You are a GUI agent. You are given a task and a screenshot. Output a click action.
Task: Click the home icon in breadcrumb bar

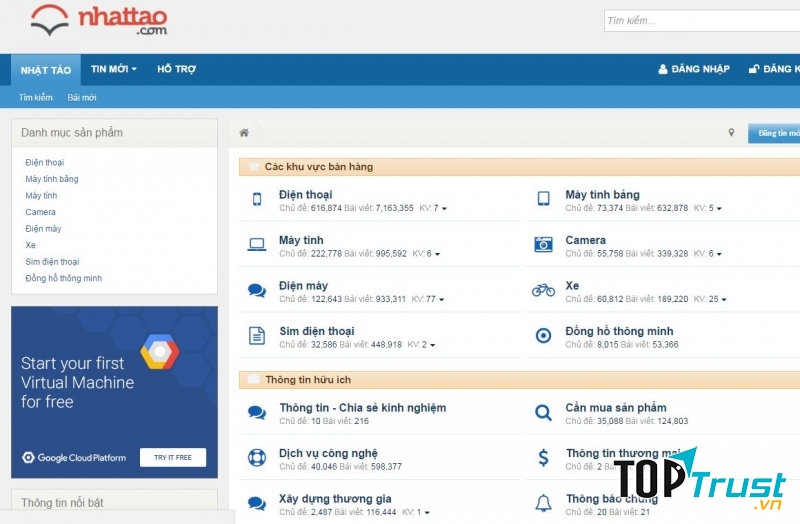[244, 133]
